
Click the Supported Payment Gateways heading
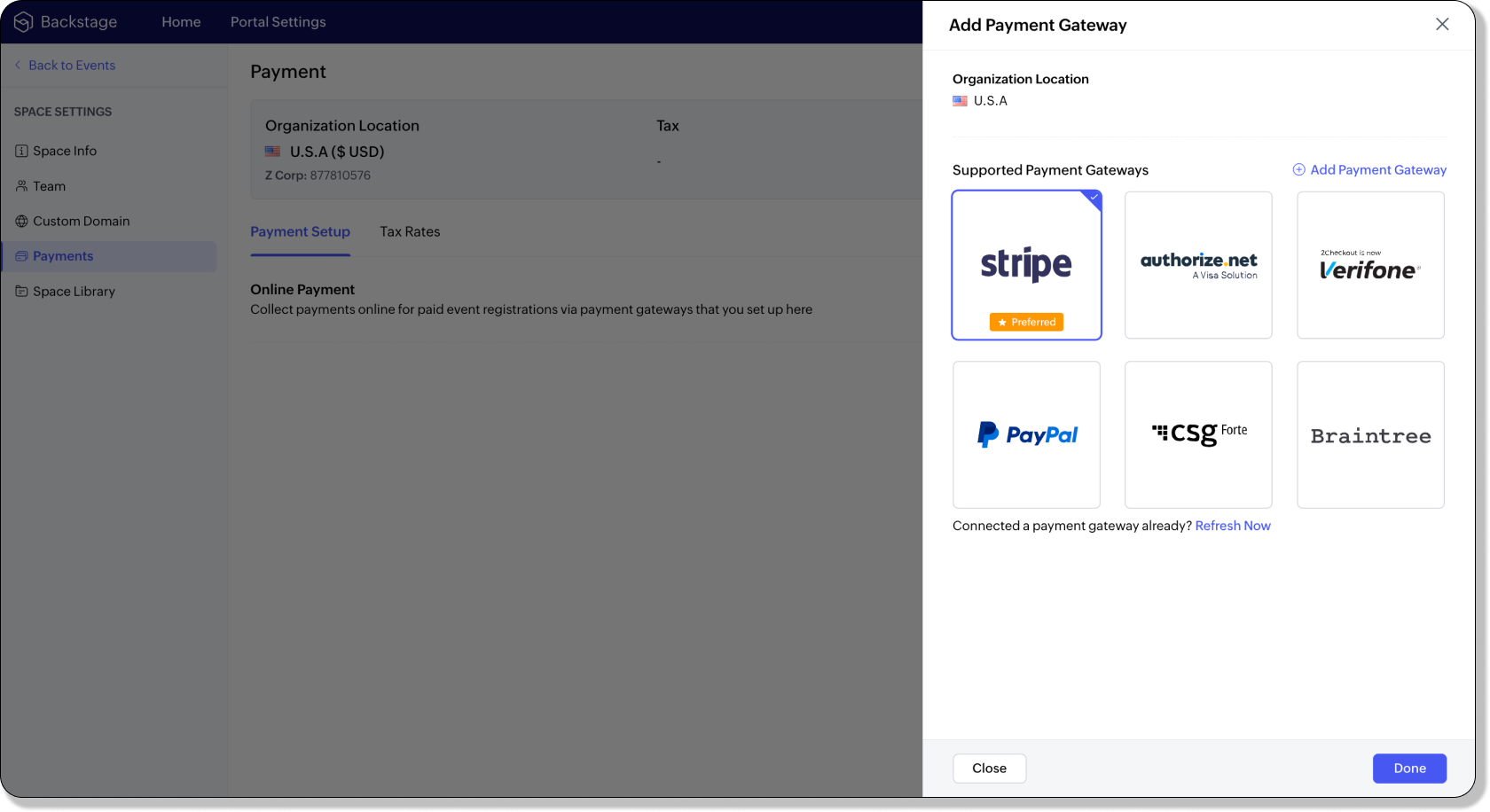(x=1050, y=170)
